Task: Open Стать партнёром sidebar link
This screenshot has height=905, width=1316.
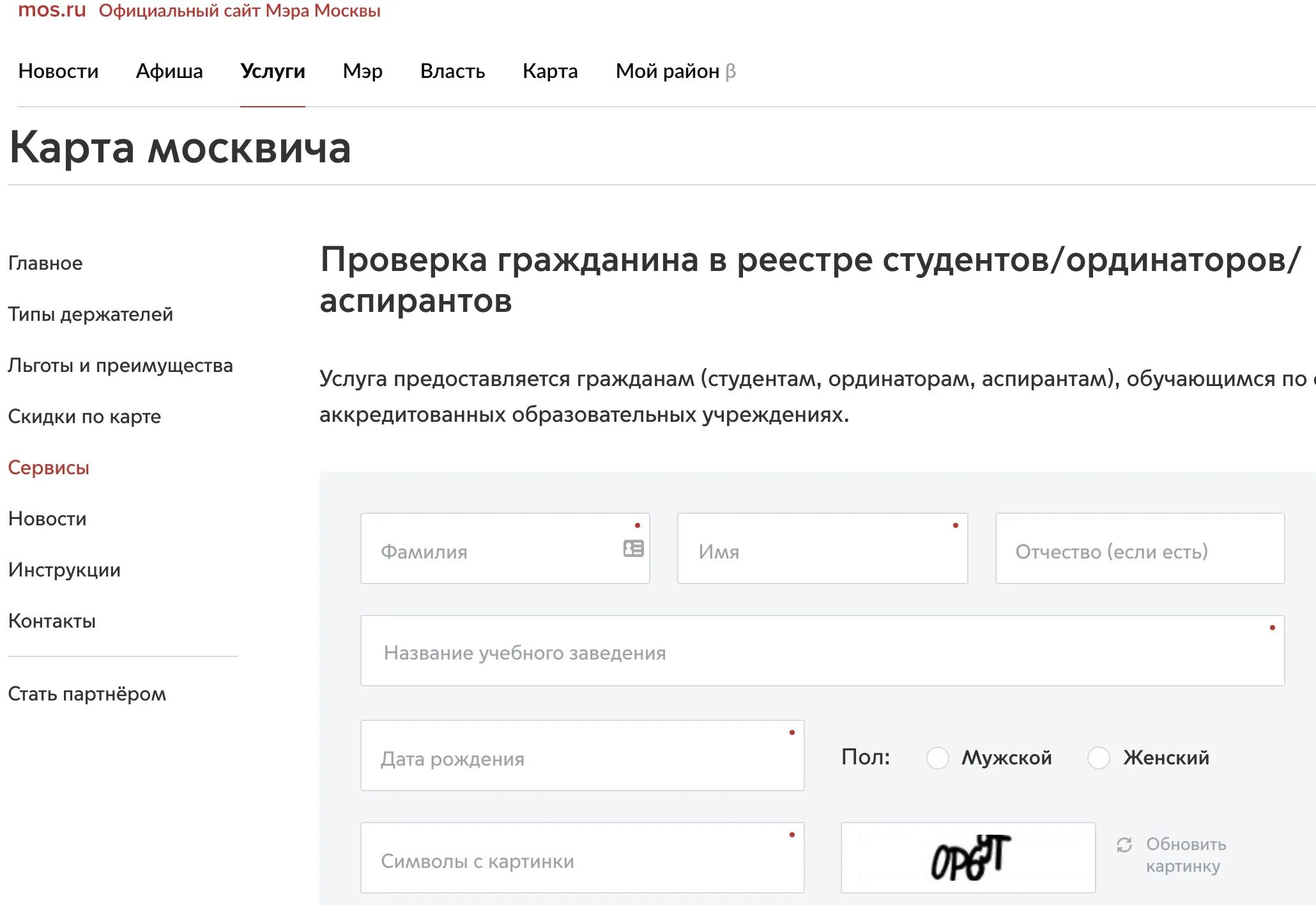Action: (x=87, y=693)
